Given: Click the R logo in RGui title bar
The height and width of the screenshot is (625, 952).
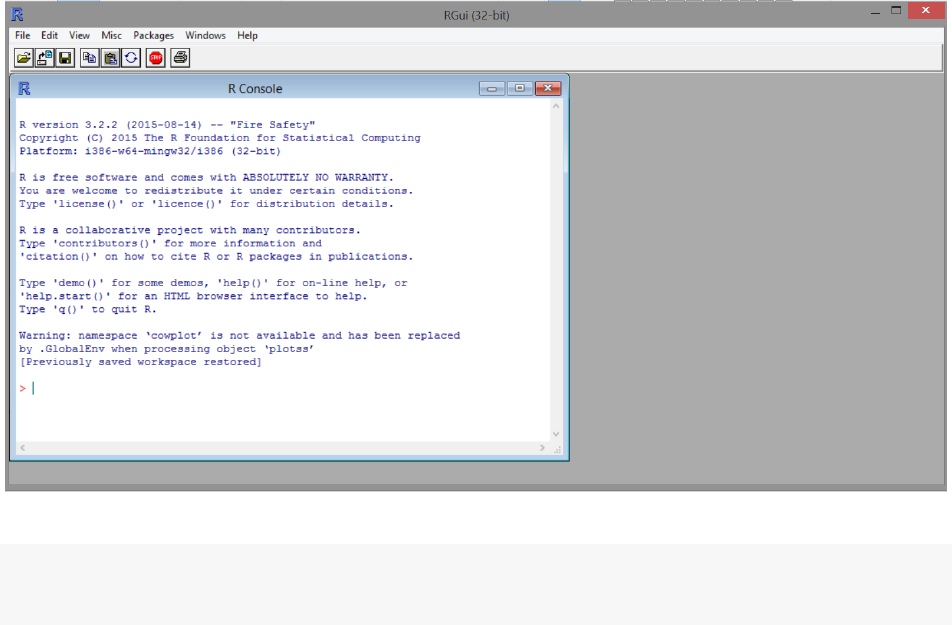Looking at the screenshot, I should pyautogui.click(x=17, y=15).
